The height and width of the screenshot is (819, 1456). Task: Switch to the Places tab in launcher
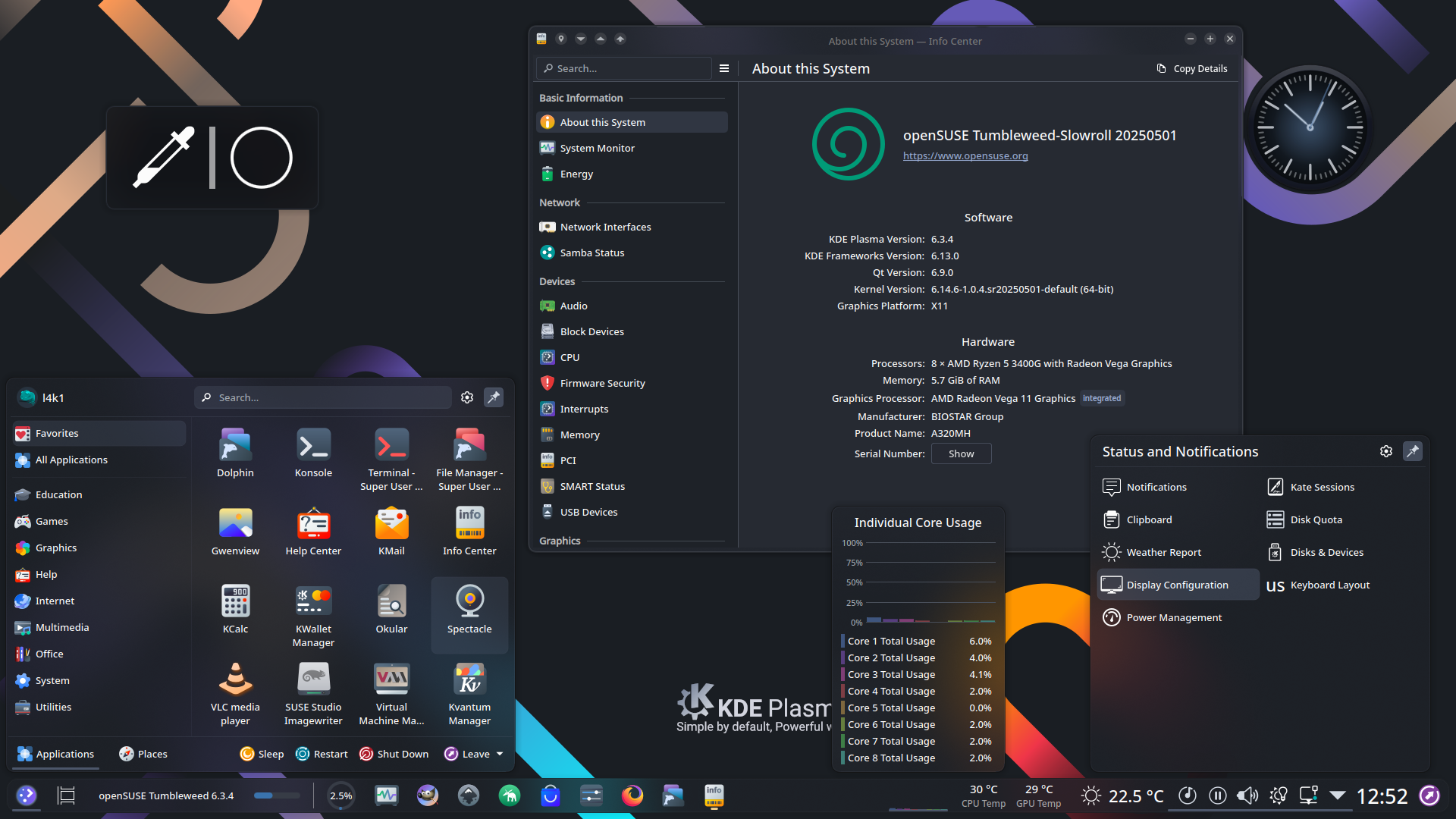(x=143, y=754)
